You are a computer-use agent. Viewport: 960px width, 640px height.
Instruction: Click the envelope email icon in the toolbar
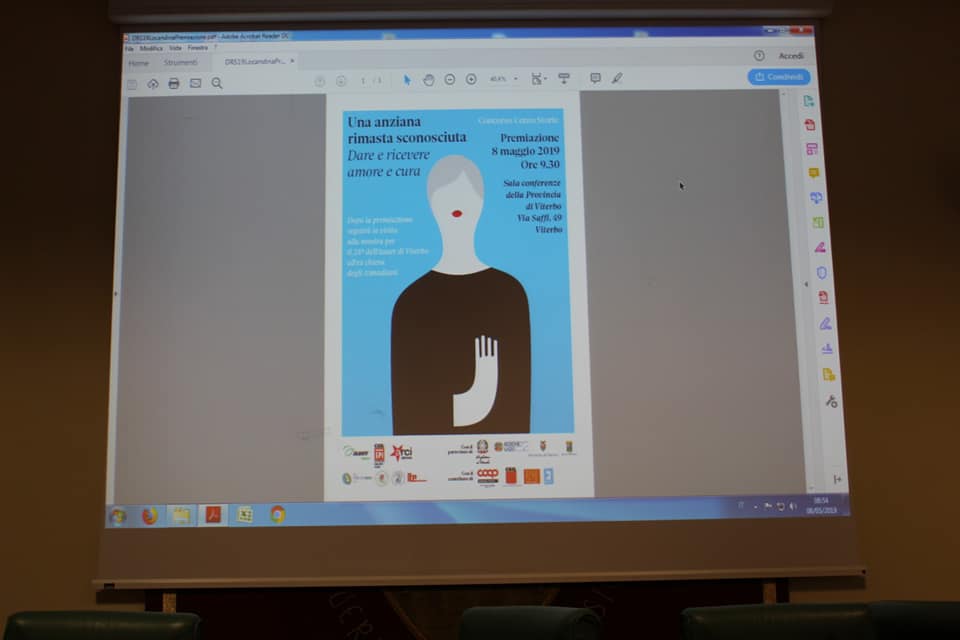tap(195, 83)
